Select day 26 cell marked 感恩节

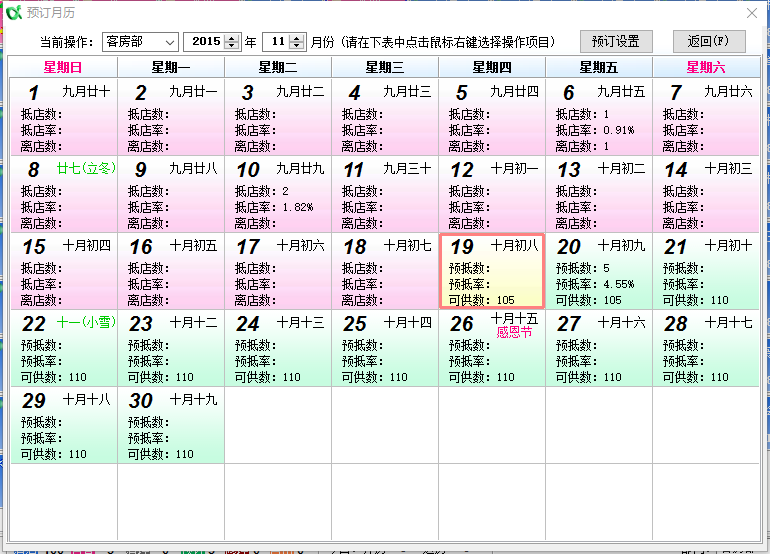coord(492,348)
